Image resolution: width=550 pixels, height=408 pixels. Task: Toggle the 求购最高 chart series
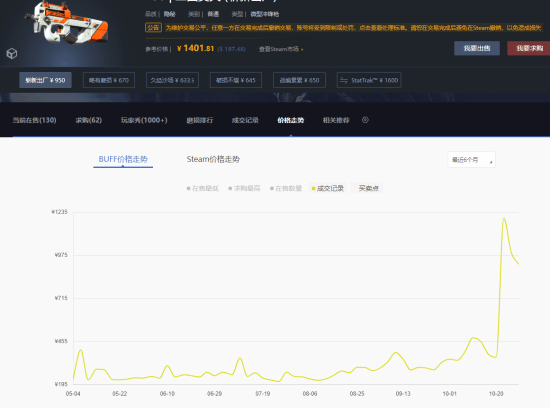coord(244,188)
